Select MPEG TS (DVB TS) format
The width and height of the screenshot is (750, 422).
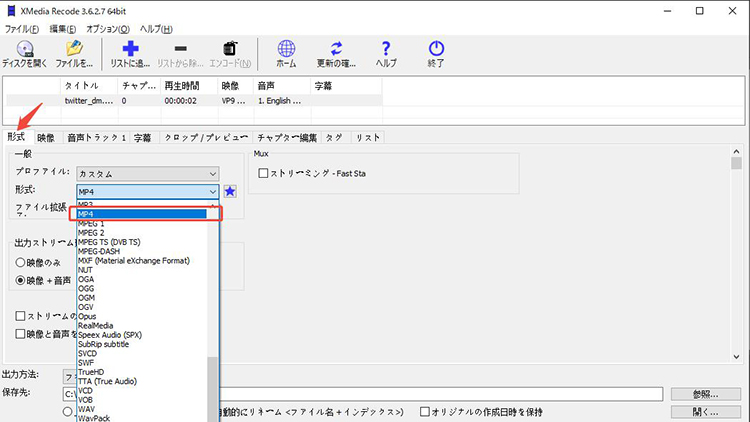coord(142,242)
